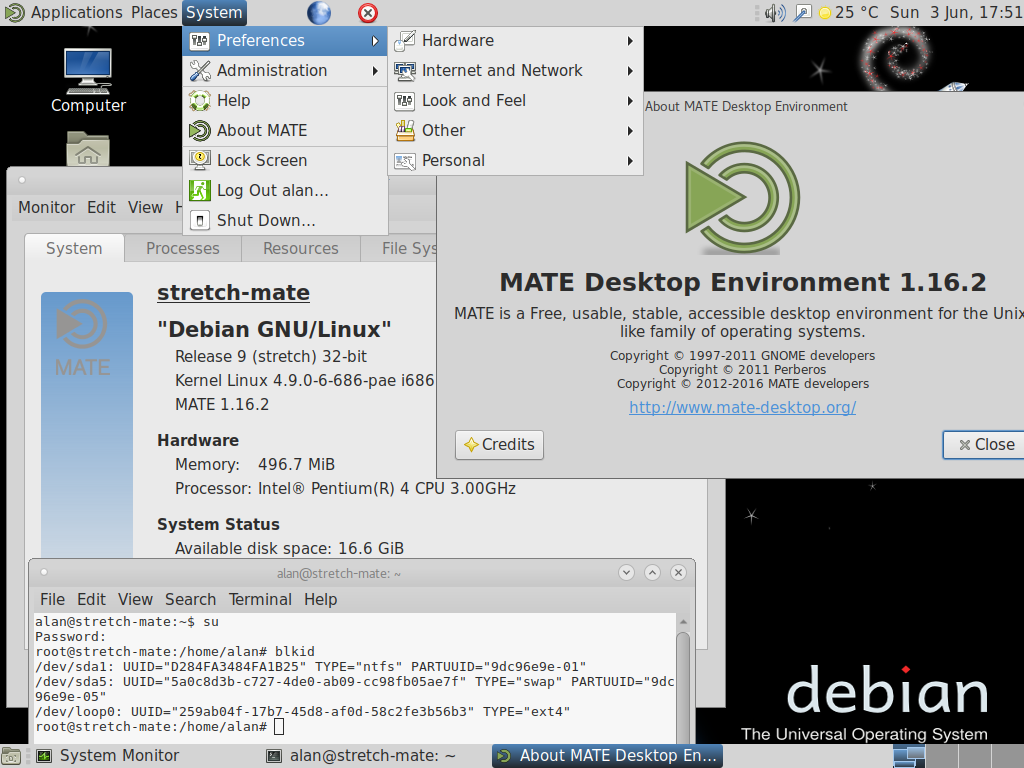Switch to the Resources tab
The width and height of the screenshot is (1024, 768).
click(x=300, y=249)
